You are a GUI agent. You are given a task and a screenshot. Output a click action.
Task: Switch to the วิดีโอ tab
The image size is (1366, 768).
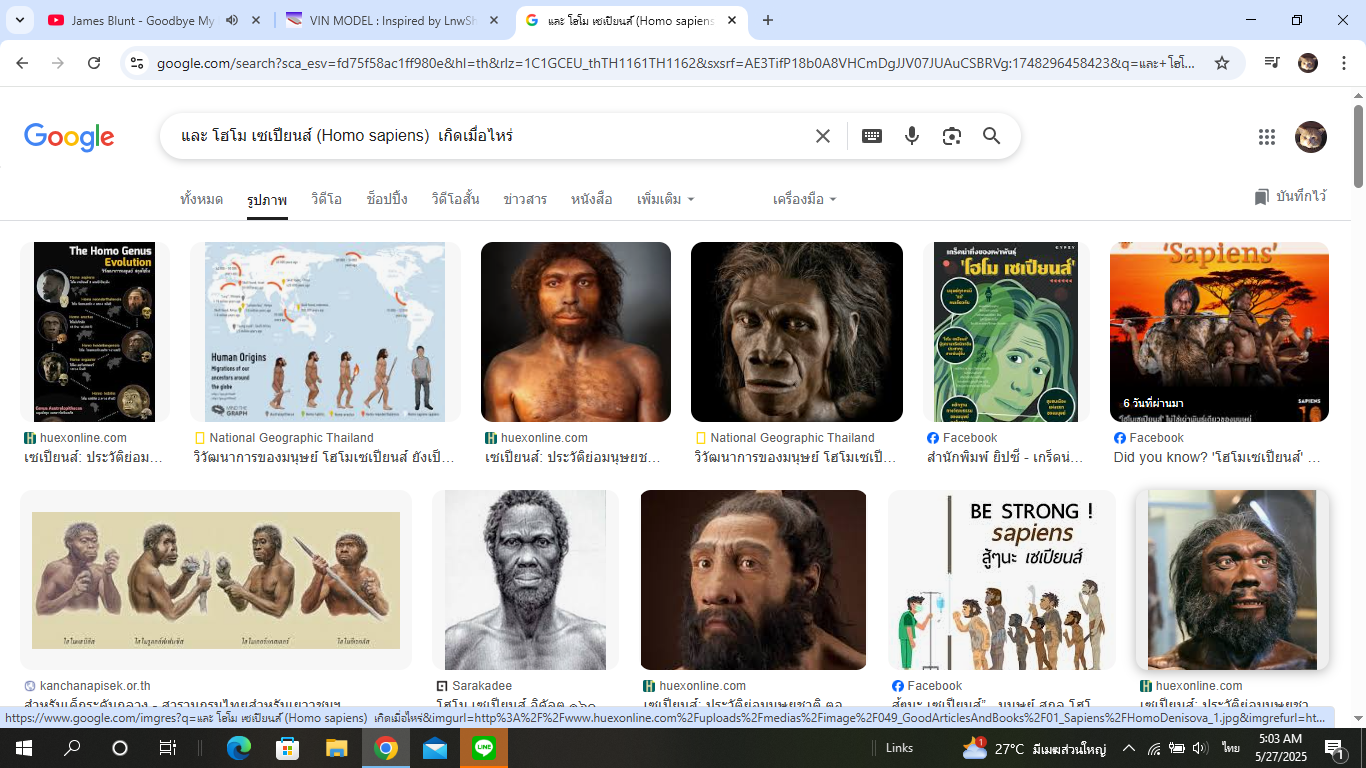click(326, 199)
